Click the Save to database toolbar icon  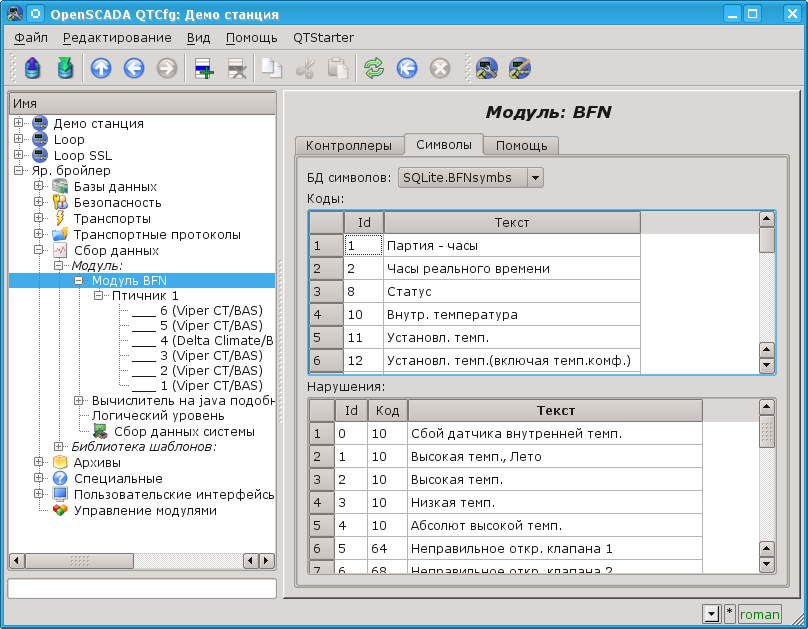[65, 68]
